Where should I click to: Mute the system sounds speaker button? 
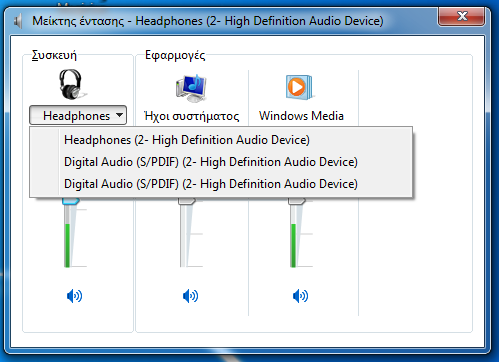pos(191,296)
